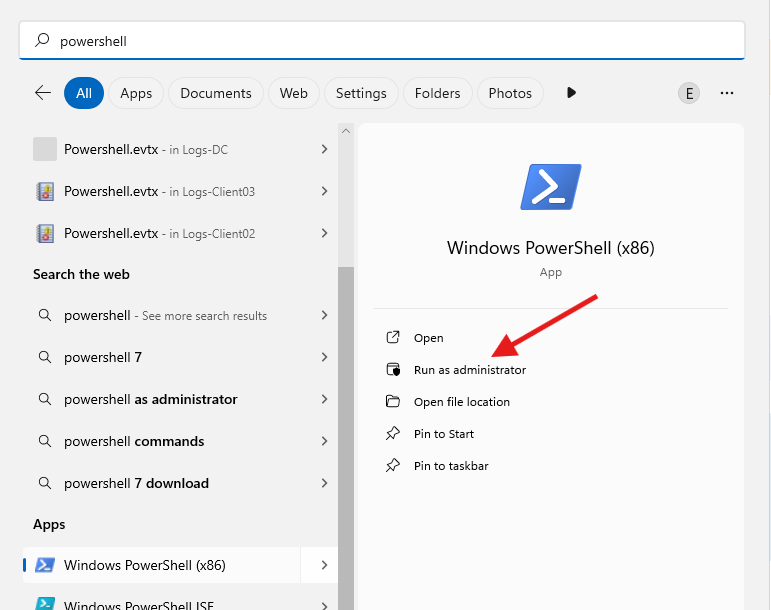Switch to the Apps filter tab
The height and width of the screenshot is (610, 771).
(x=136, y=93)
